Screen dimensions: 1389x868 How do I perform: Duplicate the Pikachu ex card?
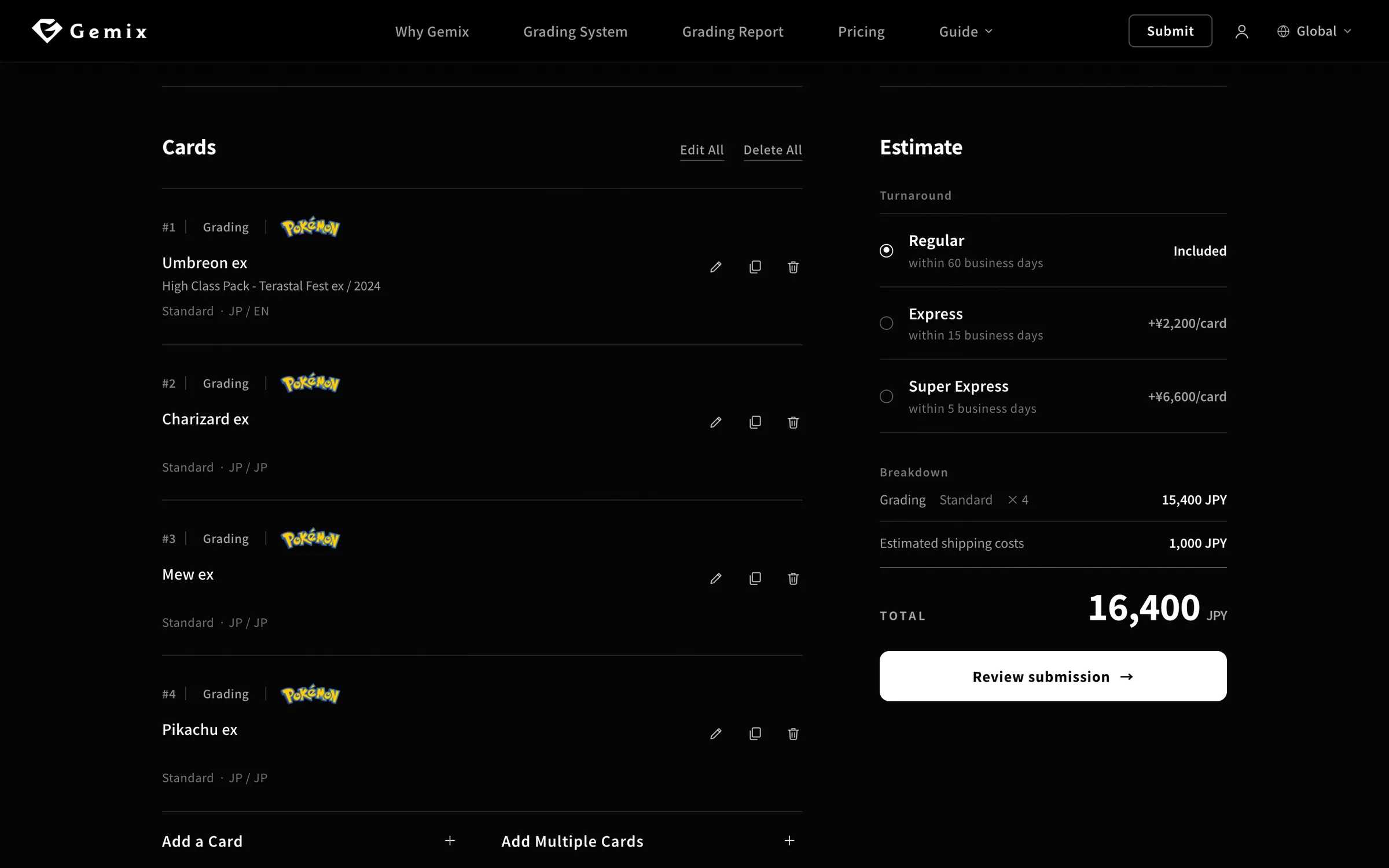755,734
